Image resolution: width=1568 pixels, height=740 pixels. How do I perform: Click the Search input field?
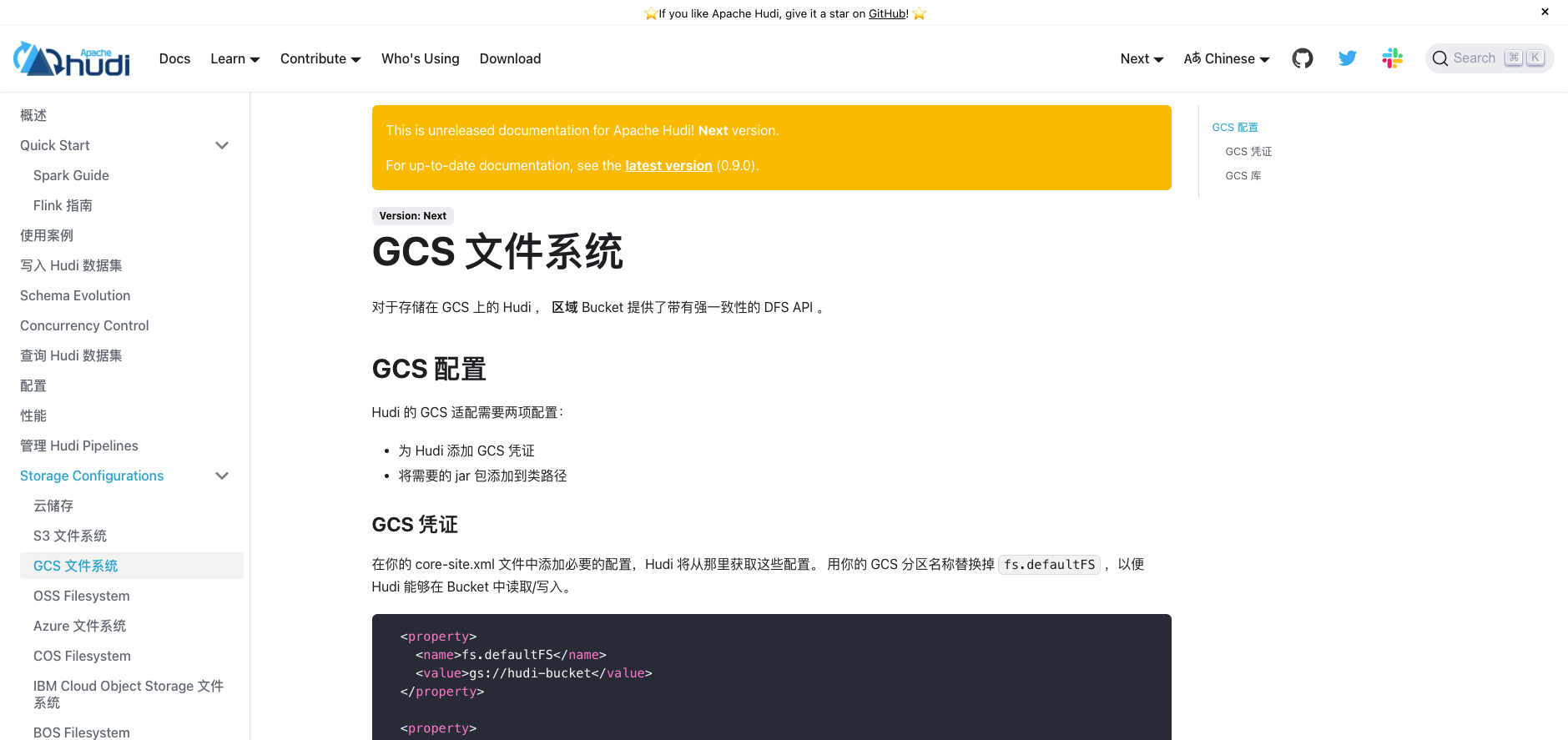(x=1490, y=58)
